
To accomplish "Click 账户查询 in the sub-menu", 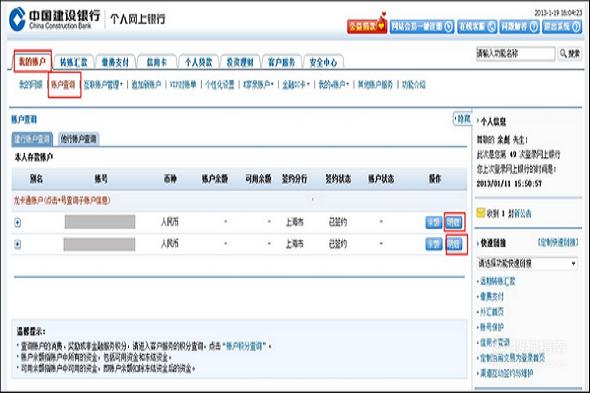I will tap(63, 85).
